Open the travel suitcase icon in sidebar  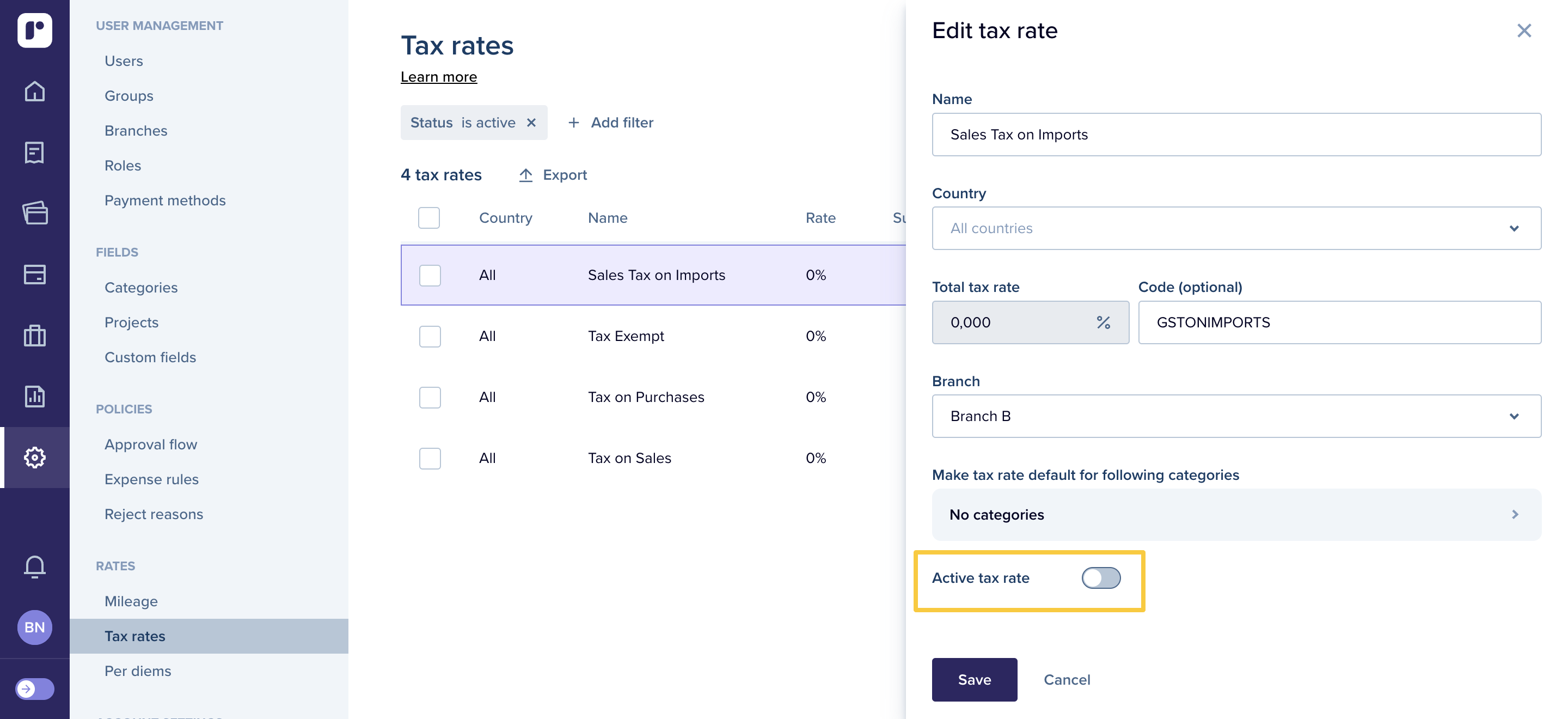35,336
